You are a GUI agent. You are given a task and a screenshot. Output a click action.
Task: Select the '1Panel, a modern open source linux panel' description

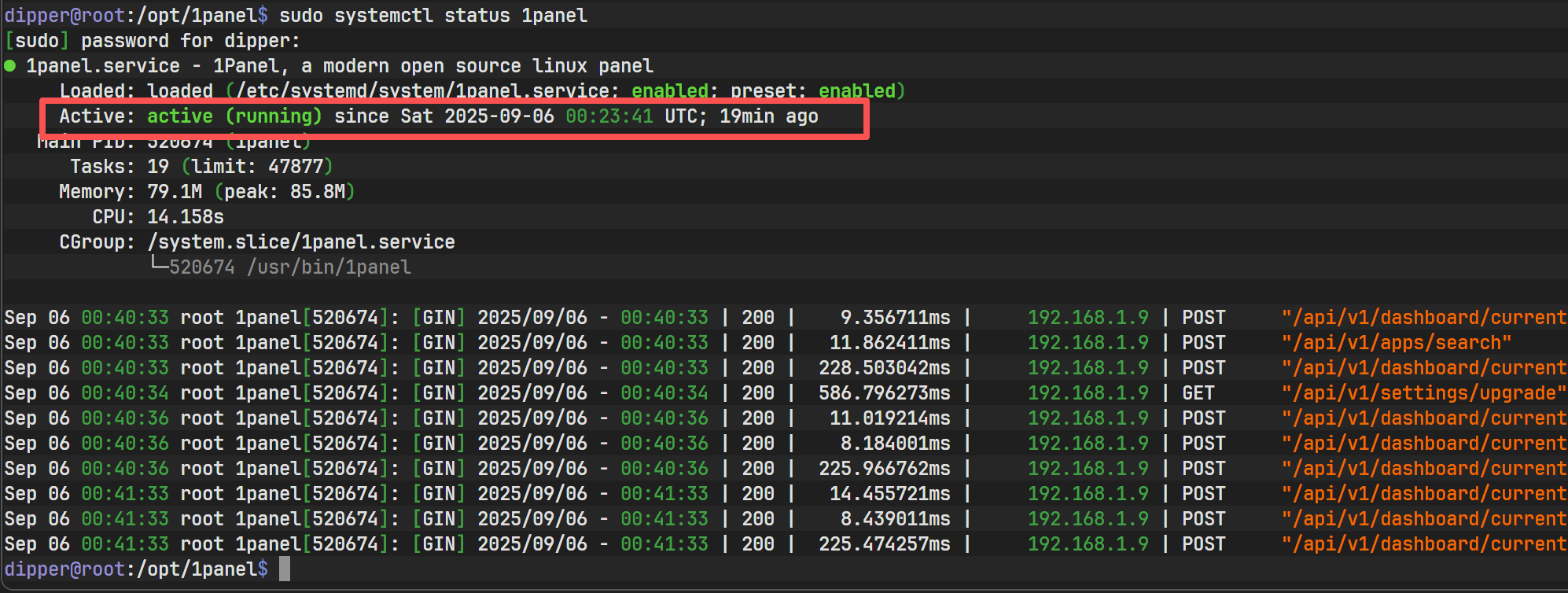(433, 66)
